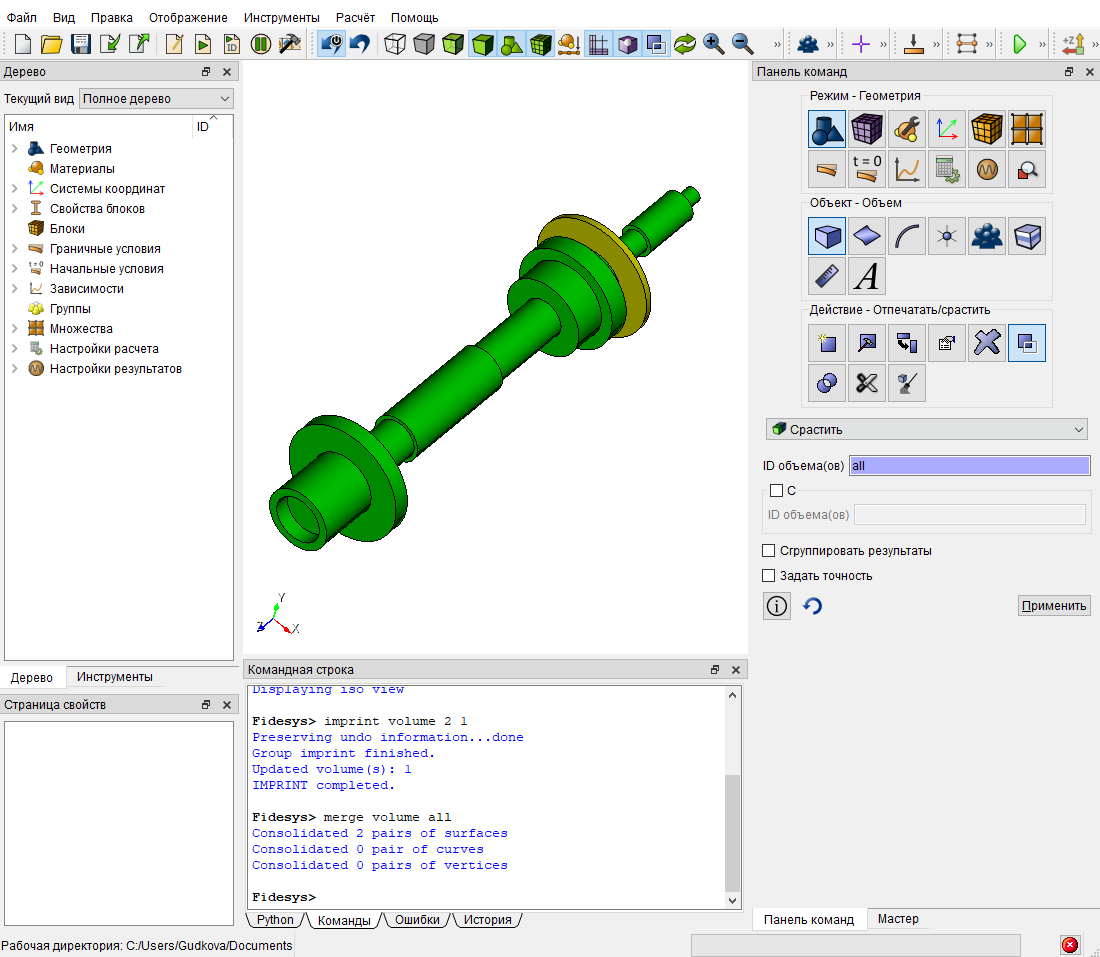The image size is (1100, 957).
Task: Select Блоки in the tree
Action: tap(67, 229)
